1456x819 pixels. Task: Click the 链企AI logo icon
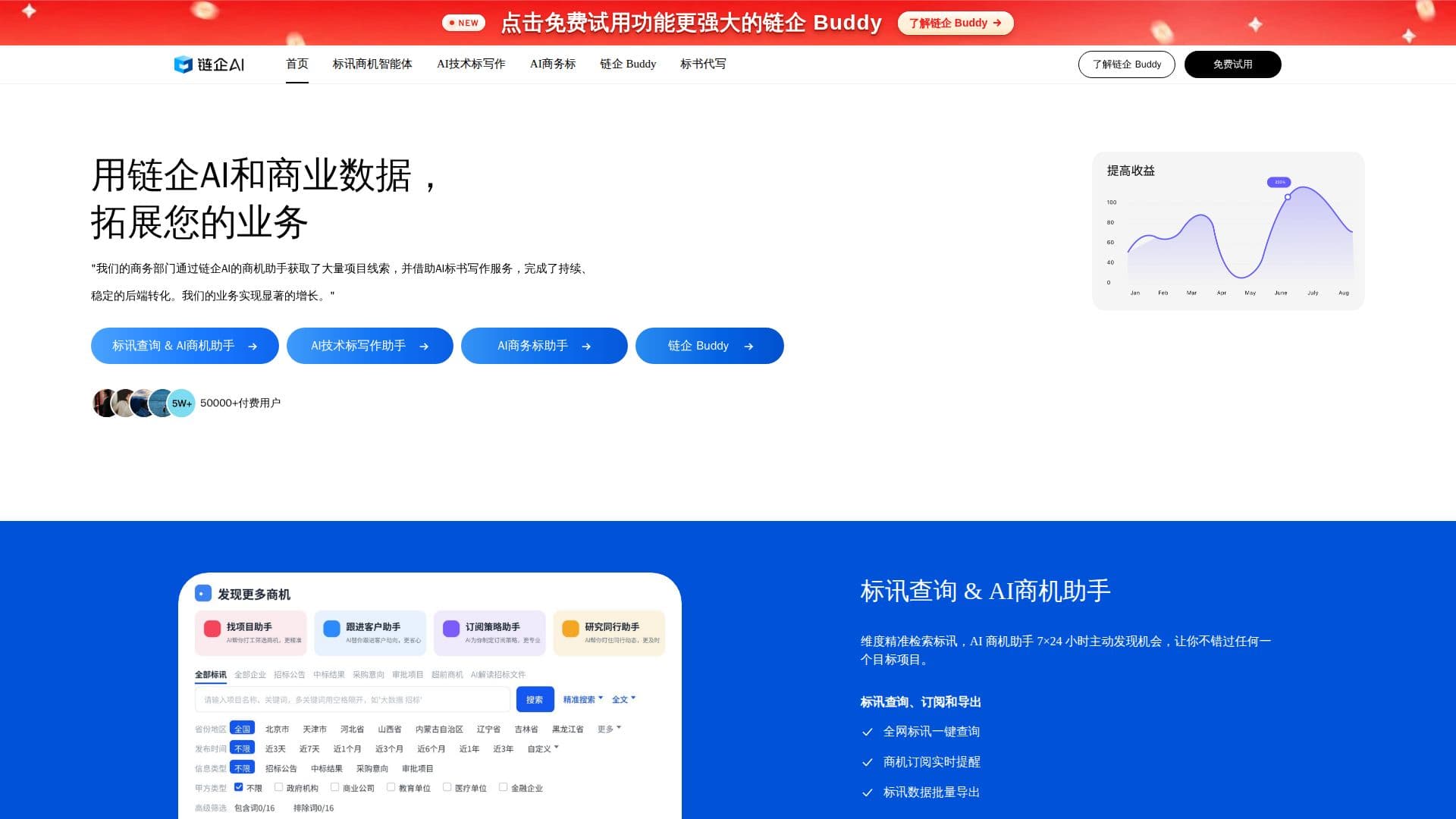click(183, 64)
